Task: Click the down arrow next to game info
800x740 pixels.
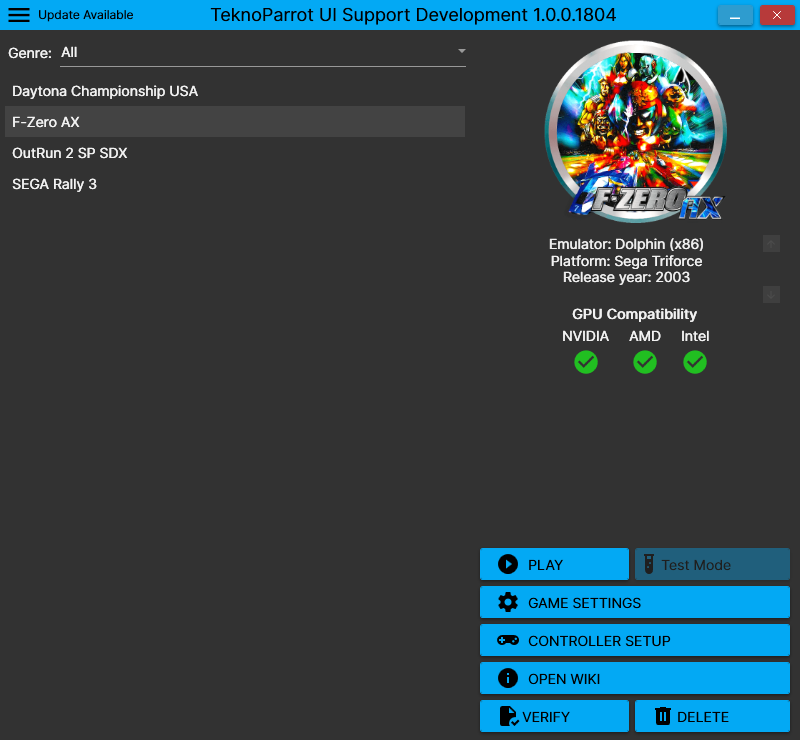Action: coord(771,294)
